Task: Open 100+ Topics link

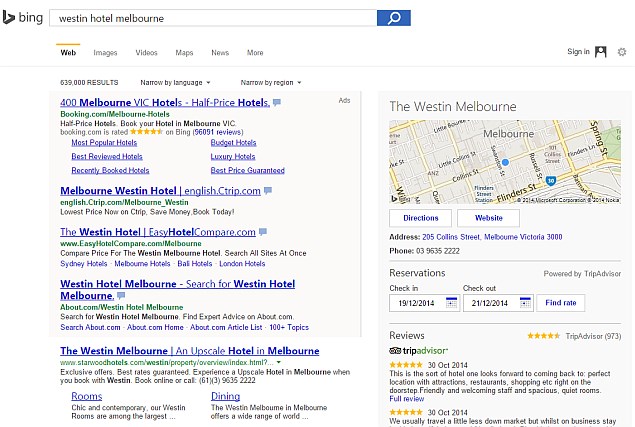Action: click(289, 327)
